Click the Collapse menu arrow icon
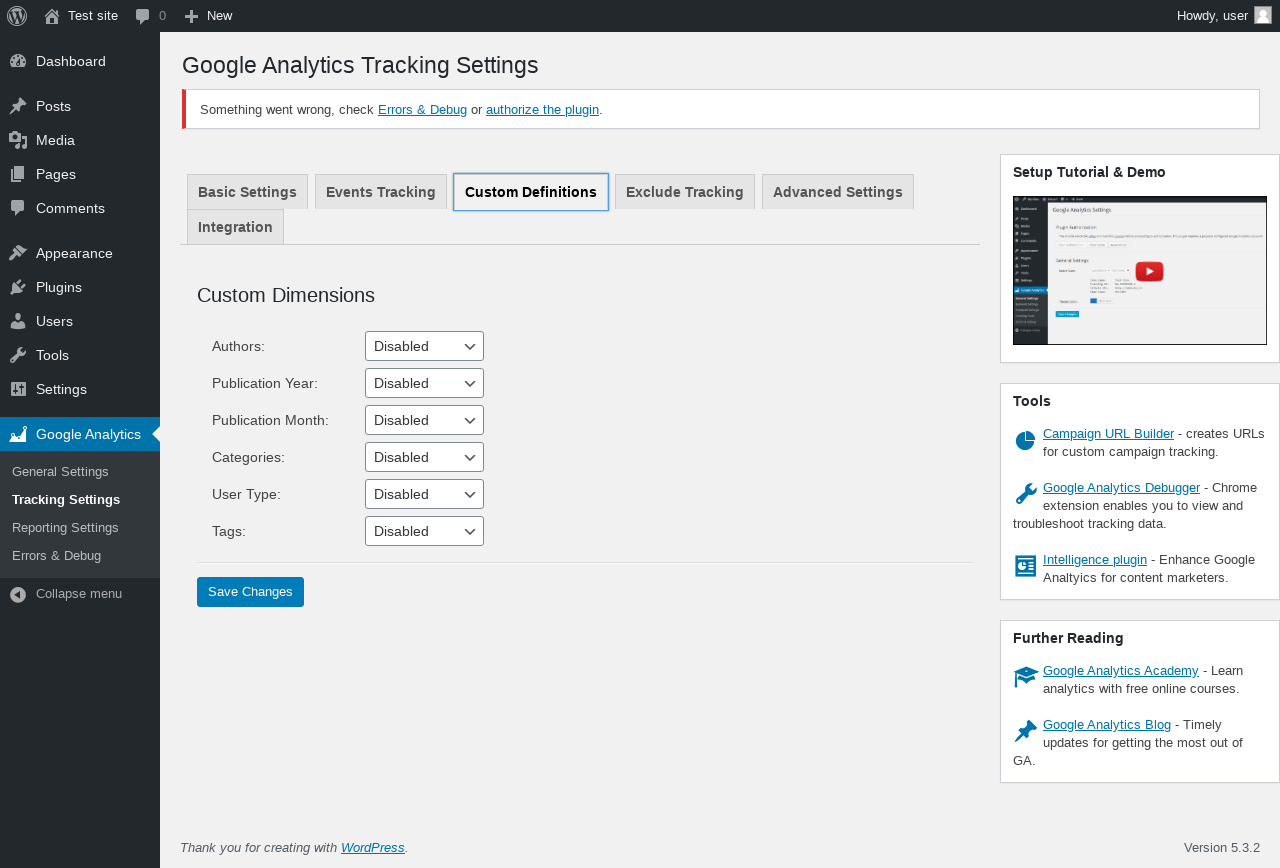This screenshot has width=1280, height=868. pyautogui.click(x=18, y=594)
